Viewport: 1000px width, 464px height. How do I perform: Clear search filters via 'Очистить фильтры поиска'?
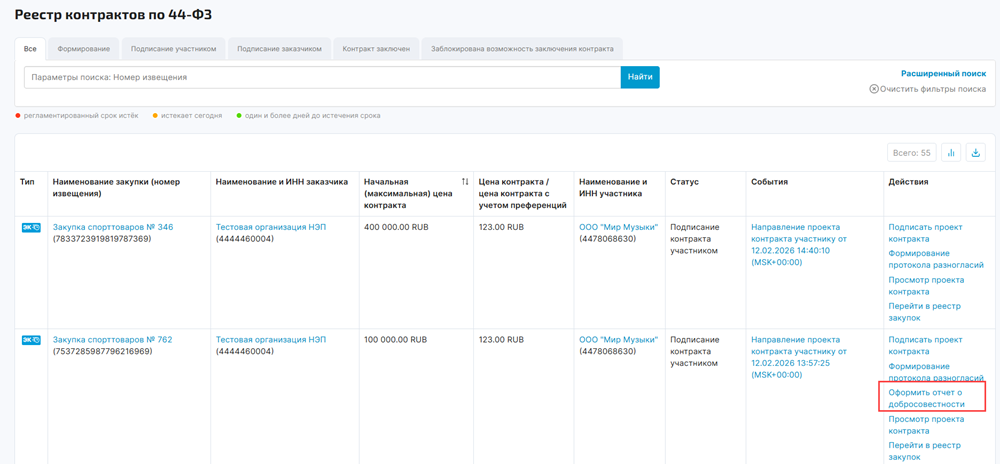coord(927,89)
